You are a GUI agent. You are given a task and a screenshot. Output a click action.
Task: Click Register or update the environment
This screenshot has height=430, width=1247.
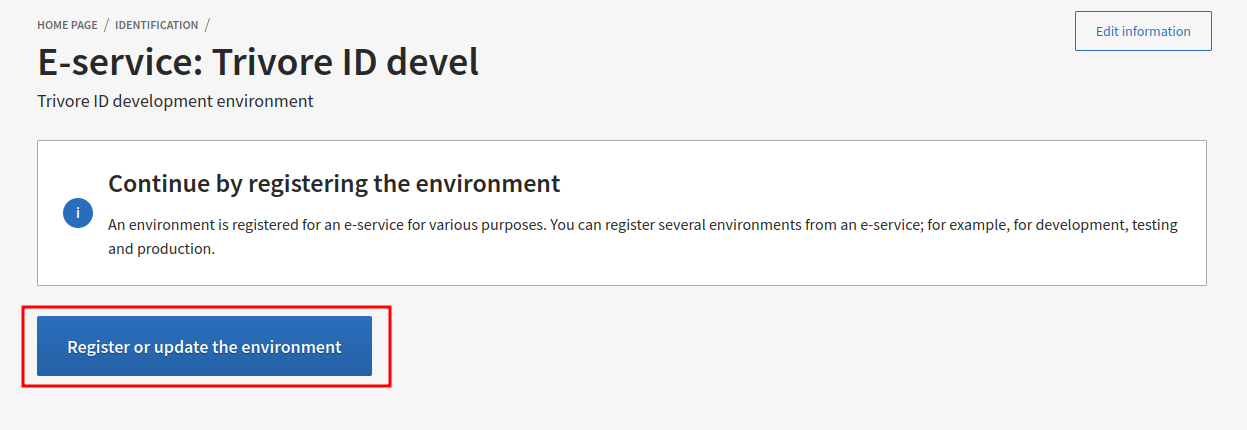pyautogui.click(x=204, y=347)
